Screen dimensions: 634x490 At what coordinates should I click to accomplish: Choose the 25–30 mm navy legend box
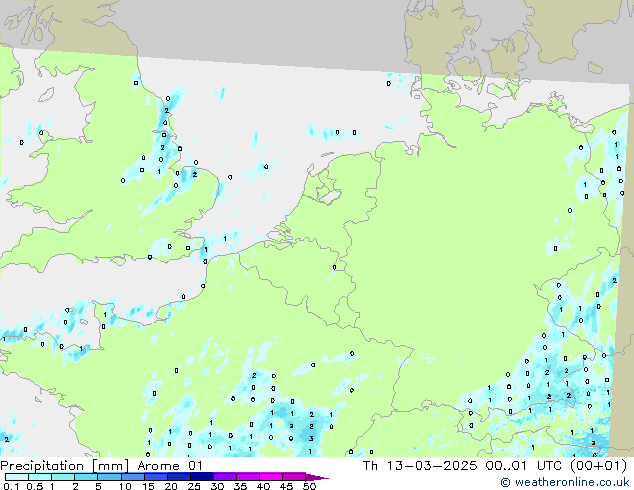[201, 477]
